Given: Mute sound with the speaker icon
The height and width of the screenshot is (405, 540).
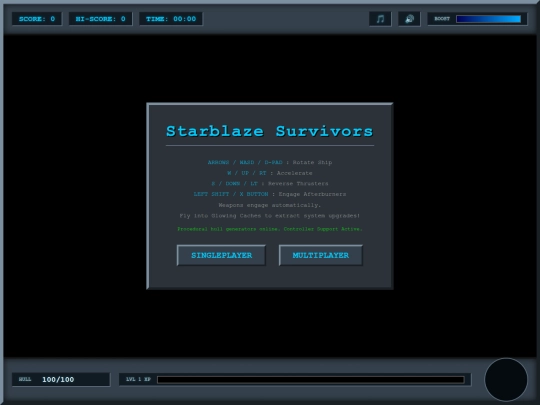Looking at the screenshot, I should 409,19.
